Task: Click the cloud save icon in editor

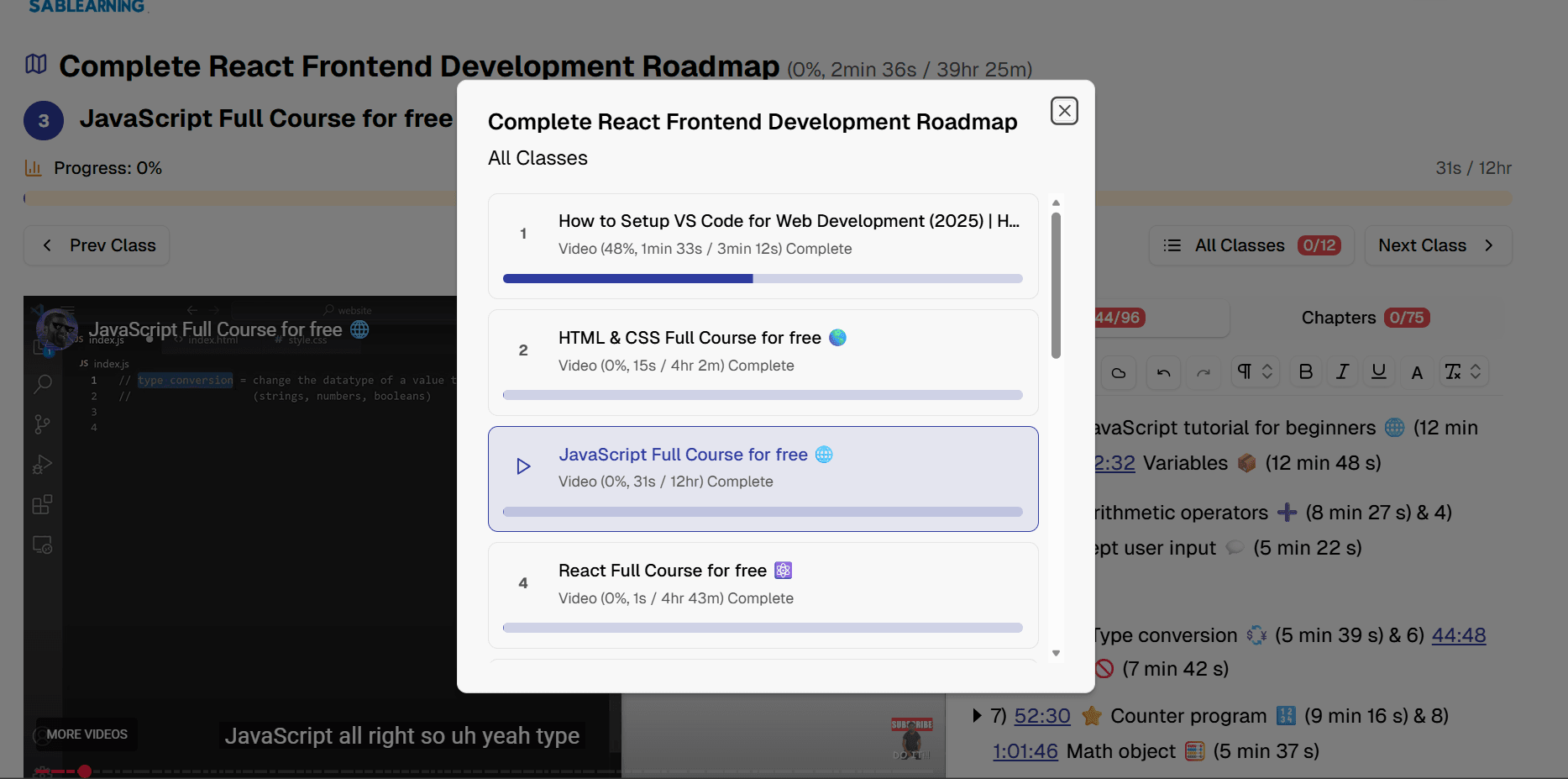Action: point(1119,372)
